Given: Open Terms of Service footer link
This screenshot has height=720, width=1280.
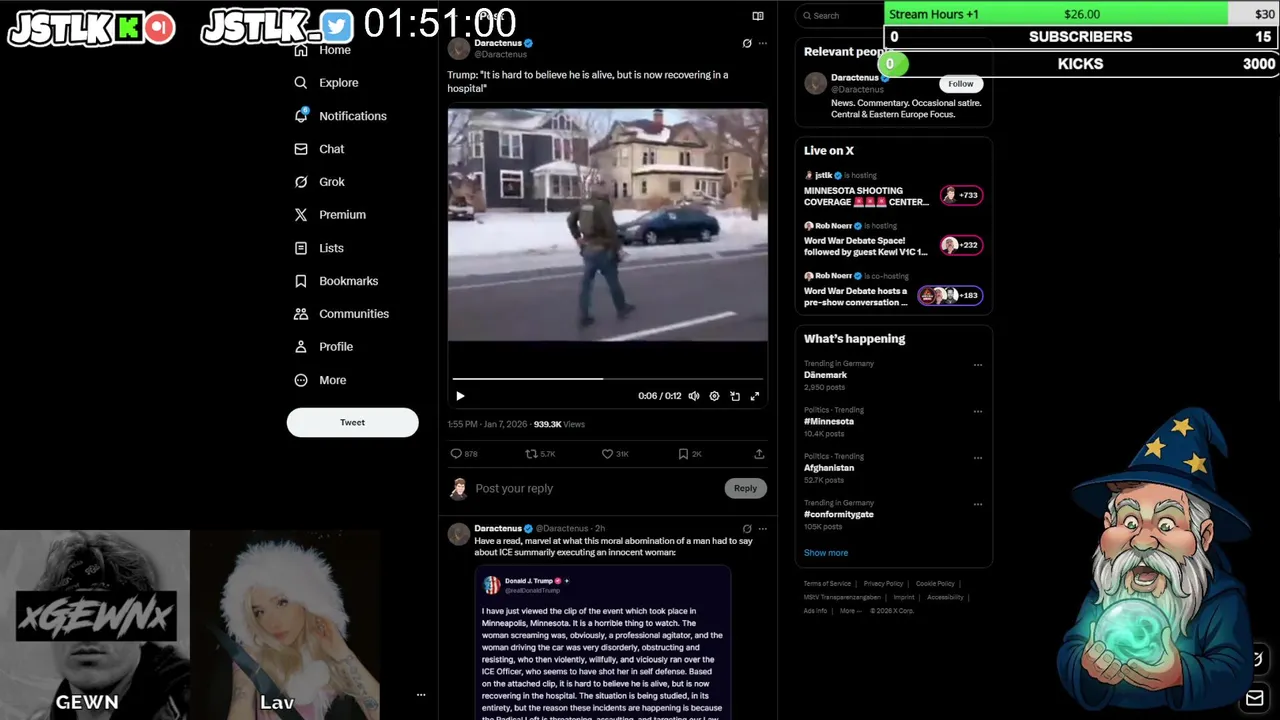Looking at the screenshot, I should point(827,584).
